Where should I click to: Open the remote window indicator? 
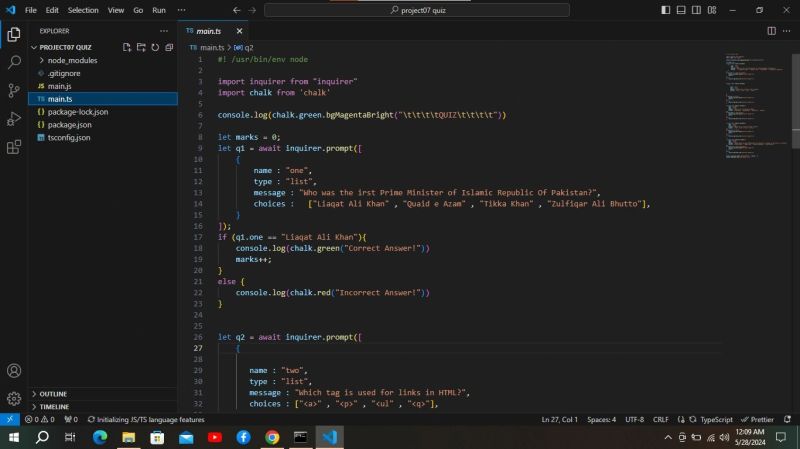[10, 419]
